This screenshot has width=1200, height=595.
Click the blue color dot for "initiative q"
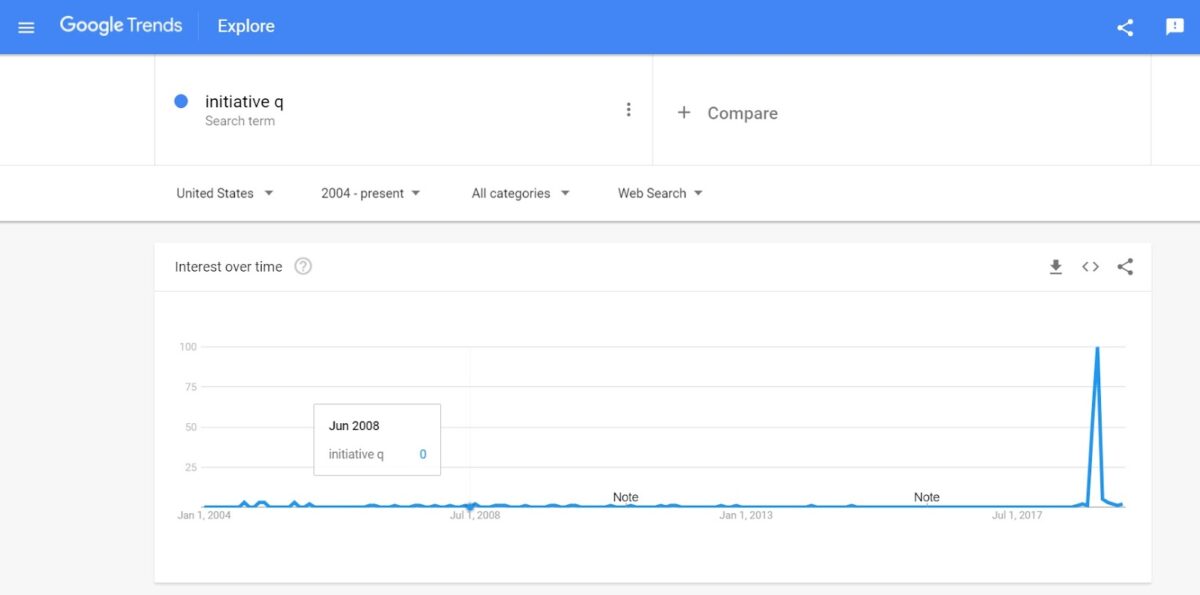(181, 101)
